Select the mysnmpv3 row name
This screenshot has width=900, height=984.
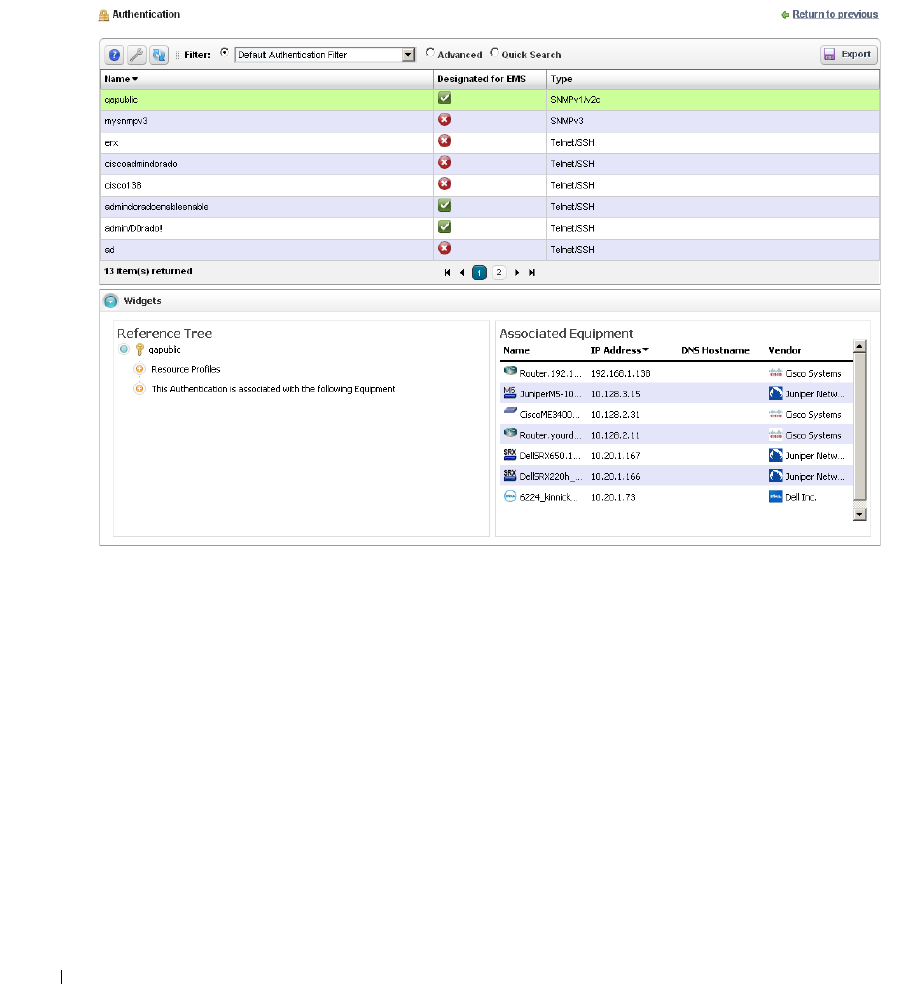point(126,121)
